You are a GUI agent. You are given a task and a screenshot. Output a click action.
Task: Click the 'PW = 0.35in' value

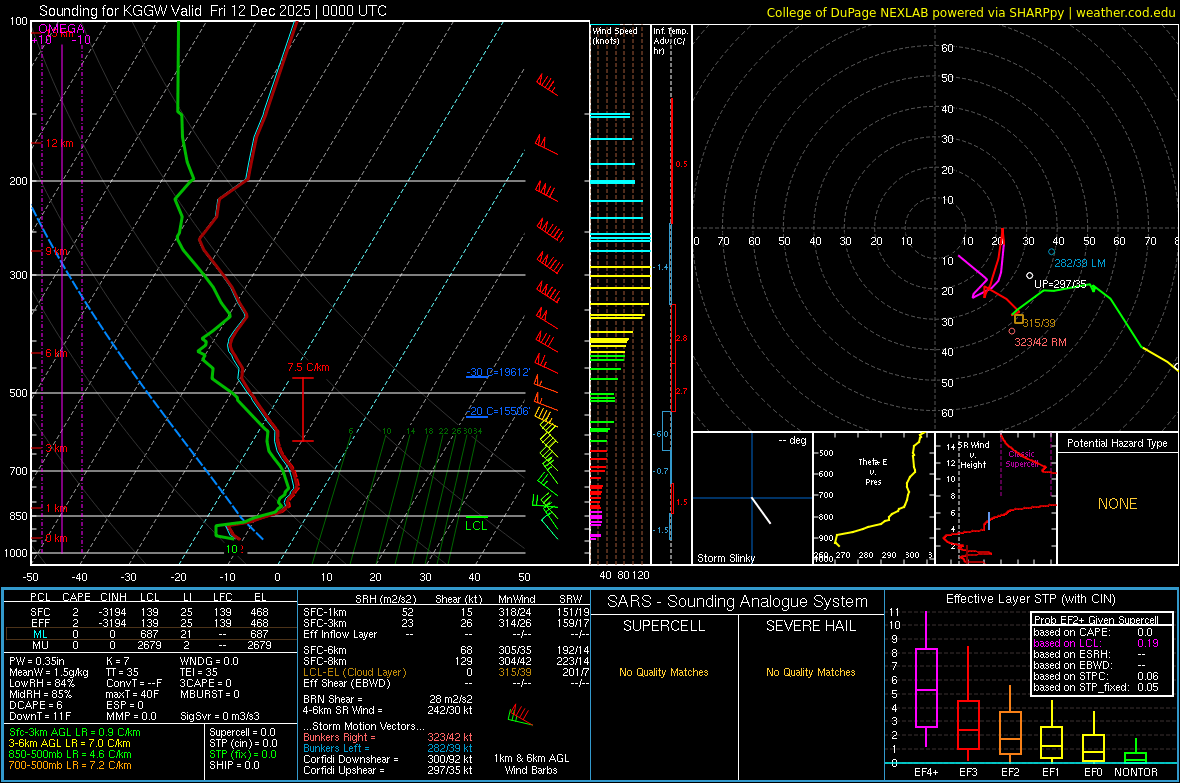[36, 661]
